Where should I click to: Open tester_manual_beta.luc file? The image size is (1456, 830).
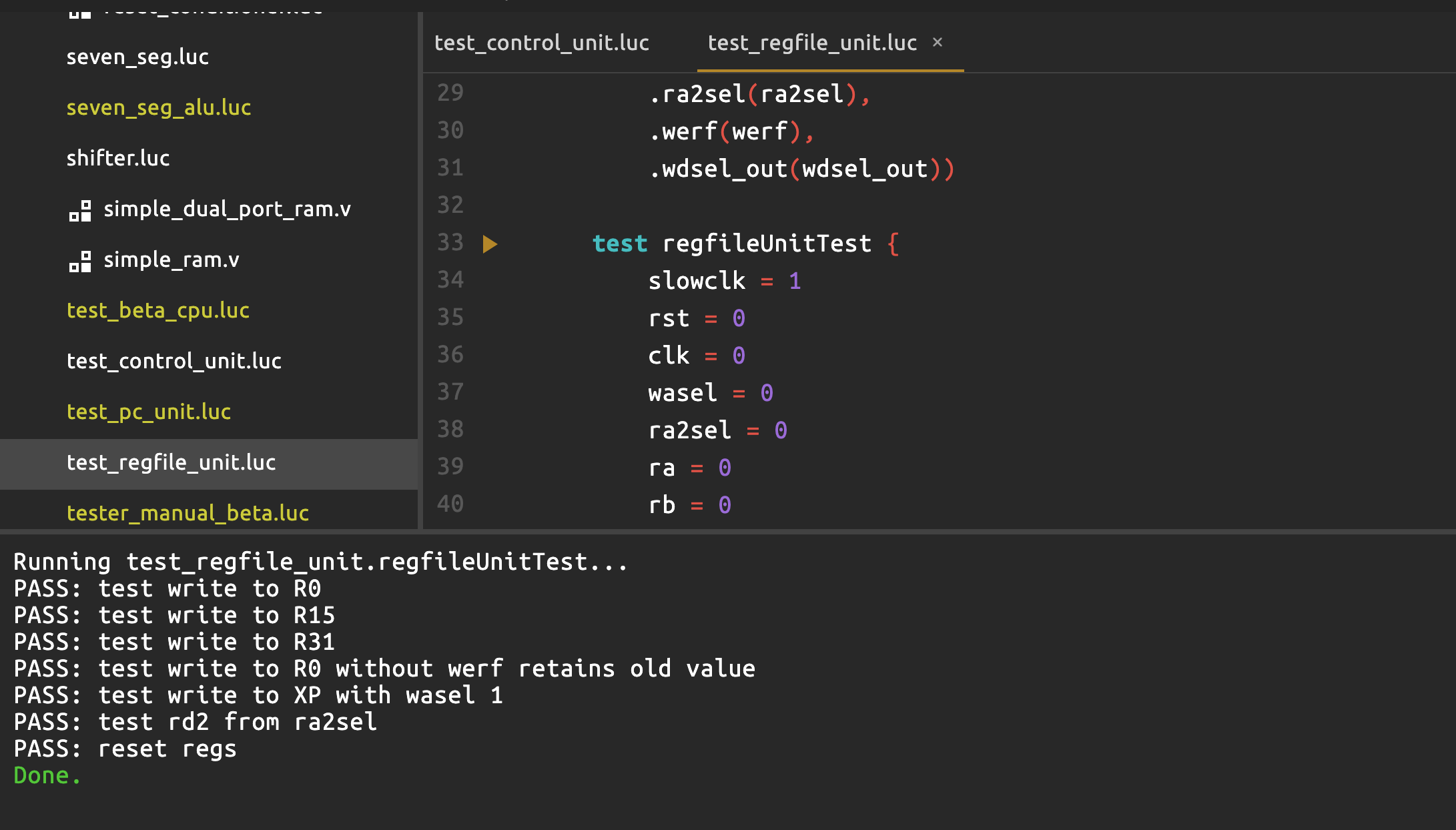click(188, 512)
